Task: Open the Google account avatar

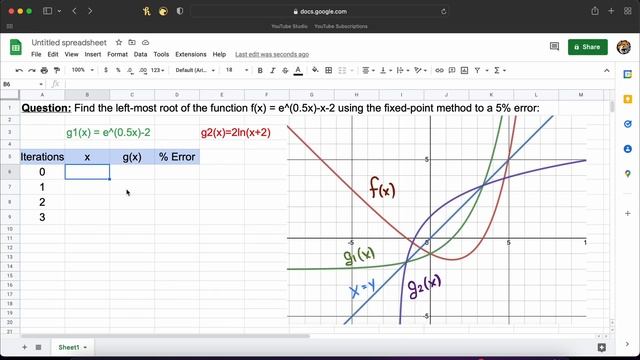Action: (x=623, y=47)
